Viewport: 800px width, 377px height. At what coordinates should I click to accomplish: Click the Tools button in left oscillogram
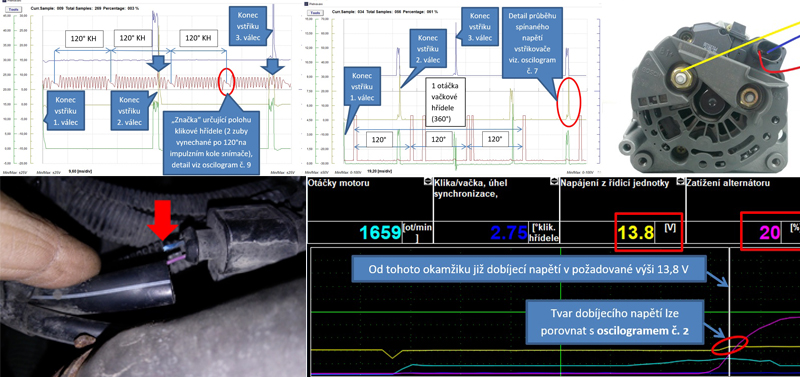pos(13,10)
